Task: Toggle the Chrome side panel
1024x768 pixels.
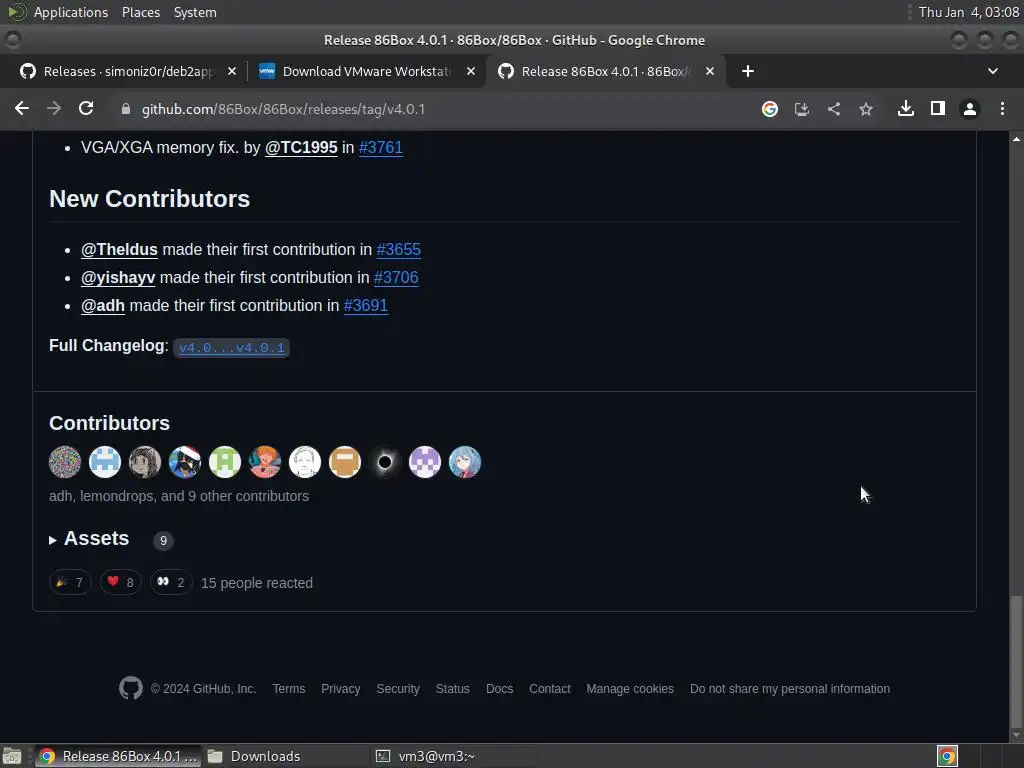Action: [x=938, y=108]
